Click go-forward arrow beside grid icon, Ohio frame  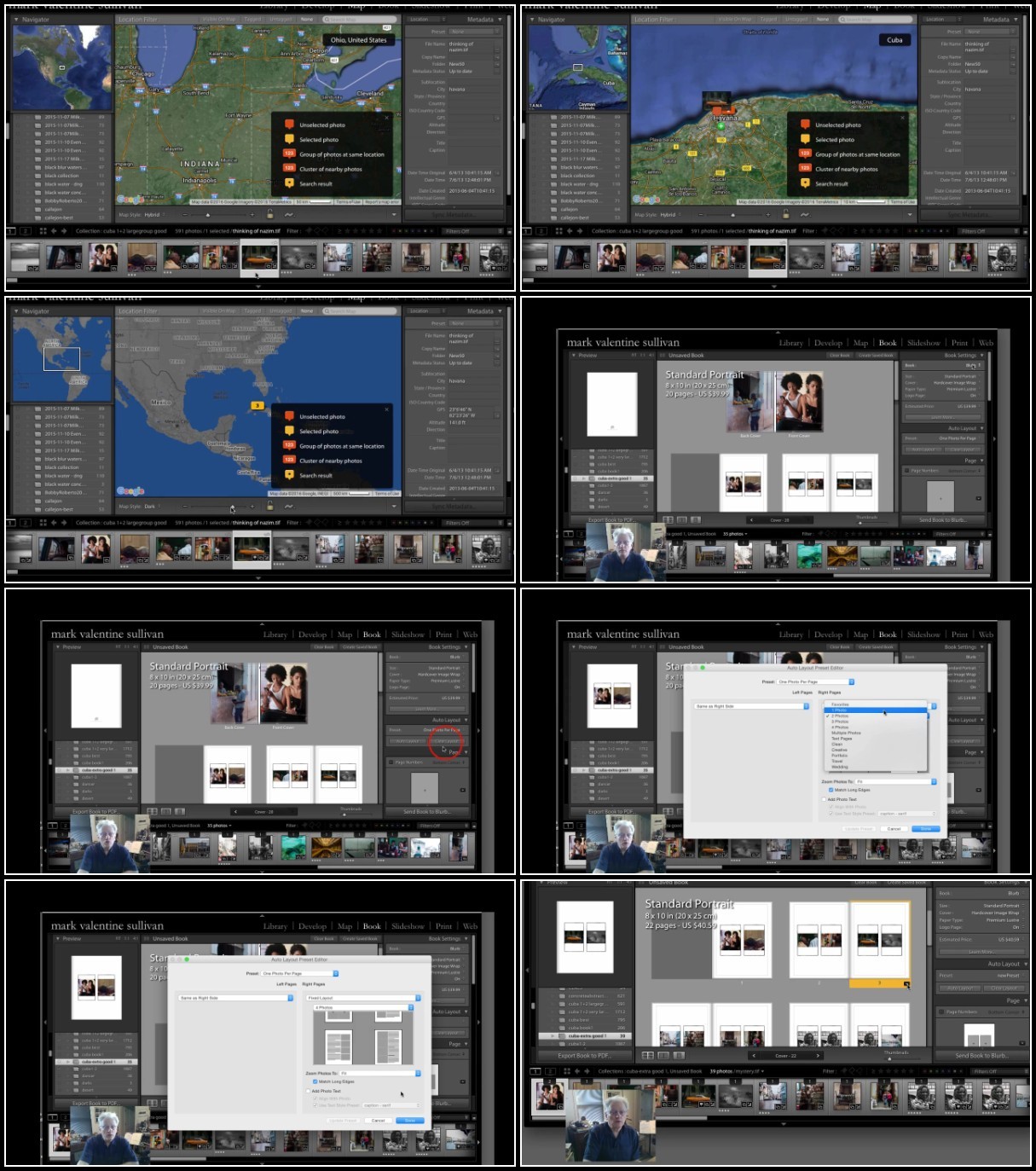point(65,231)
